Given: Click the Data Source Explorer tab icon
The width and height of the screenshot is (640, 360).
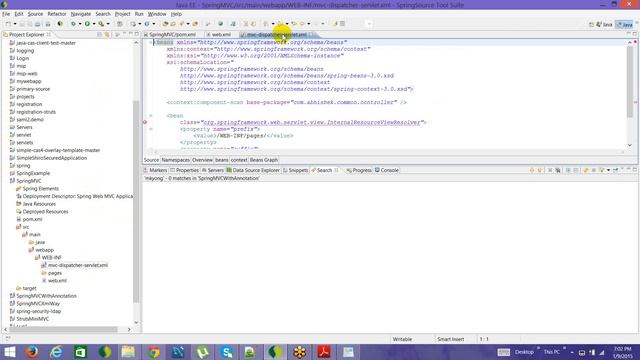Looking at the screenshot, I should point(229,170).
